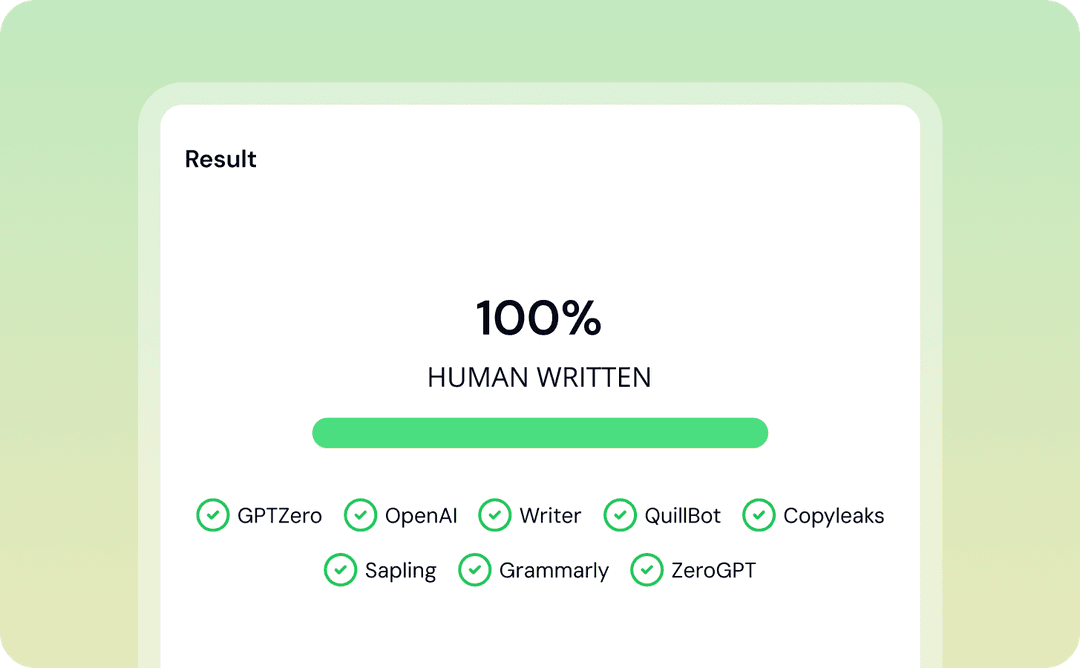Click the 100% score text
The width and height of the screenshot is (1080, 668).
[539, 318]
